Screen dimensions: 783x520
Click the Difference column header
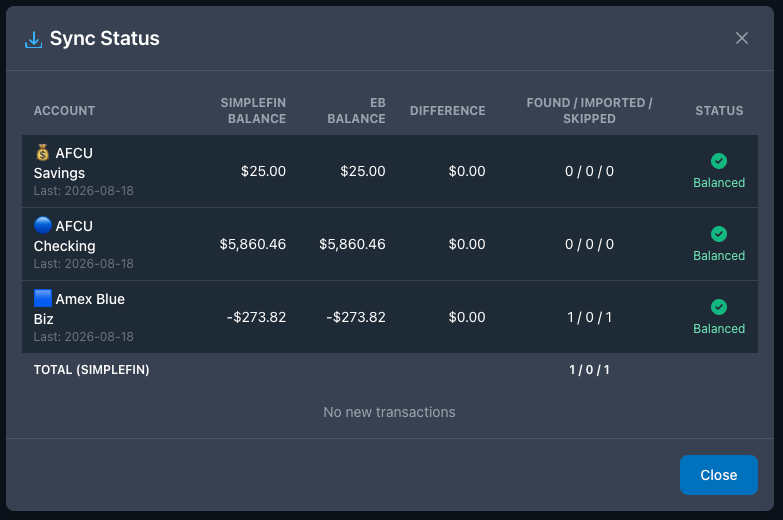tap(447, 110)
